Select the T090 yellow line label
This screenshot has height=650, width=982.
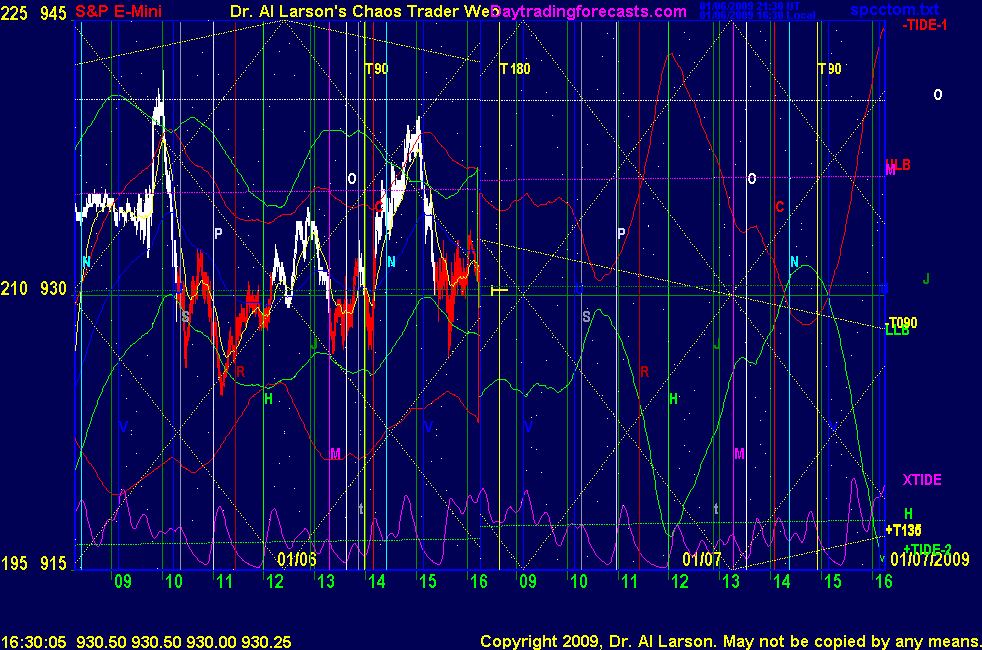click(902, 322)
